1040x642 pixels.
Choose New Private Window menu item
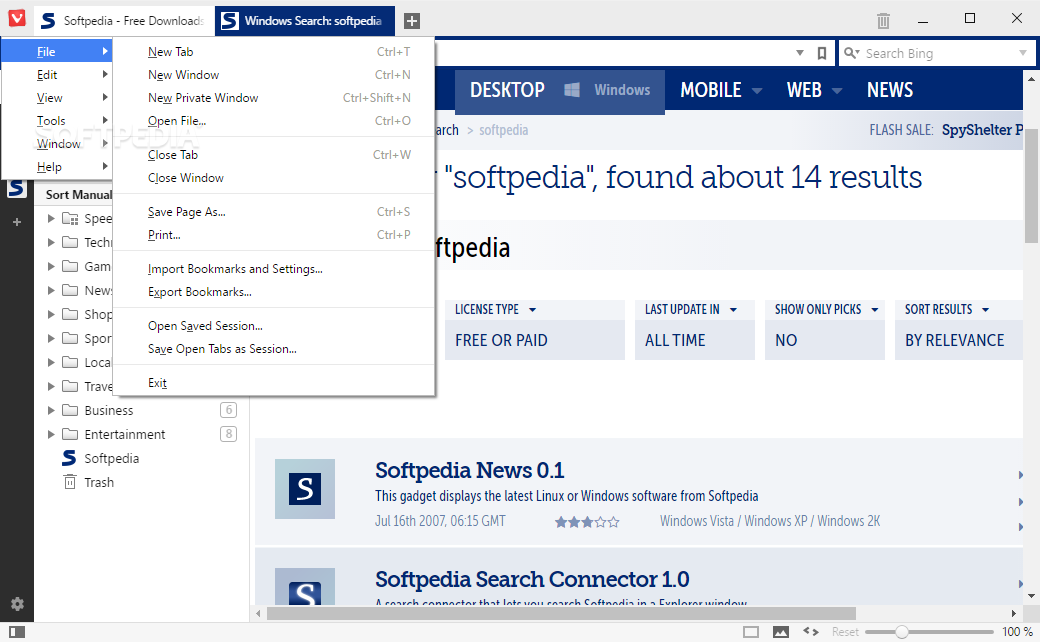pyautogui.click(x=274, y=97)
